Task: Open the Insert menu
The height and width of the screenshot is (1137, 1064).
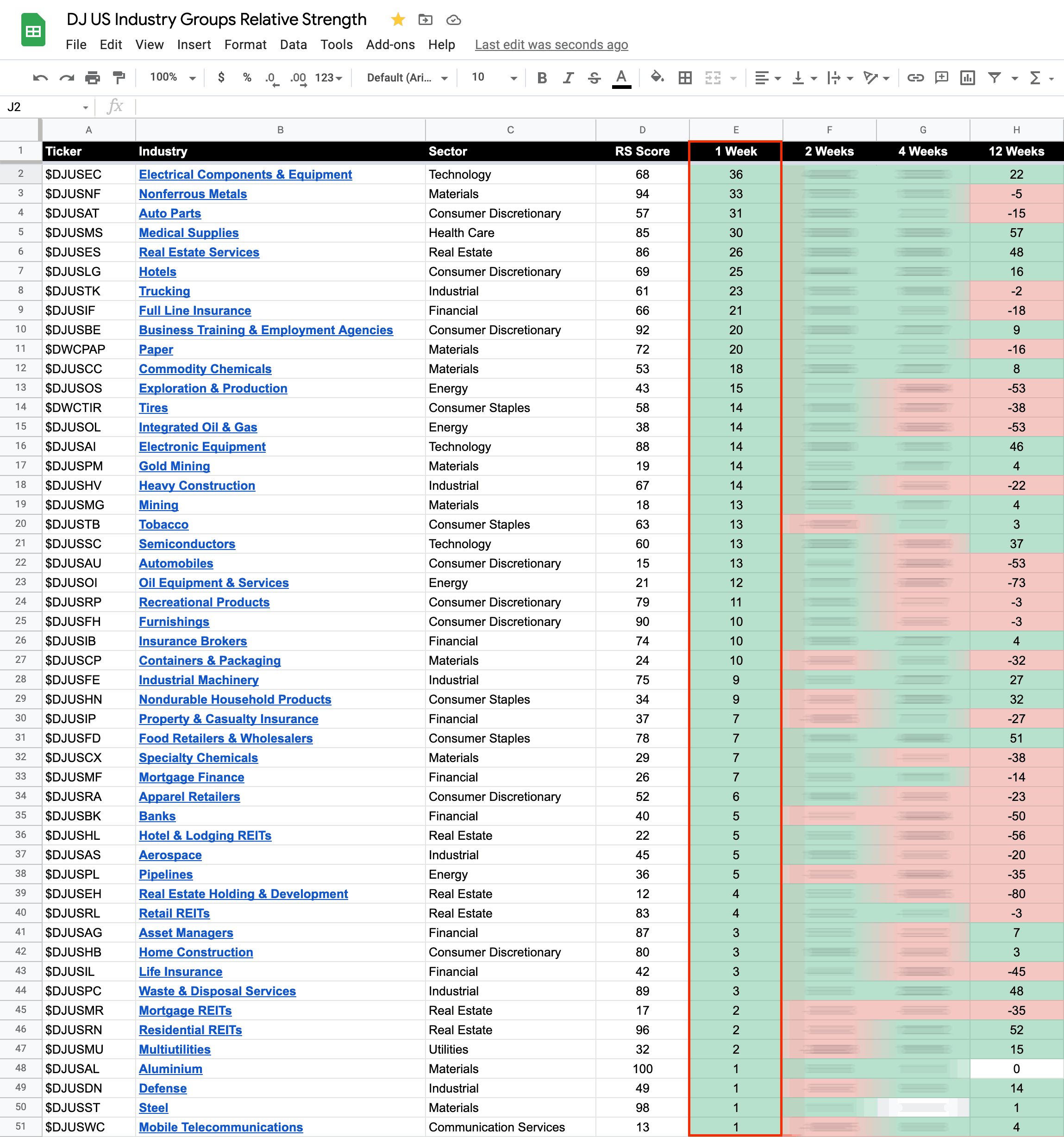Action: 194,44
